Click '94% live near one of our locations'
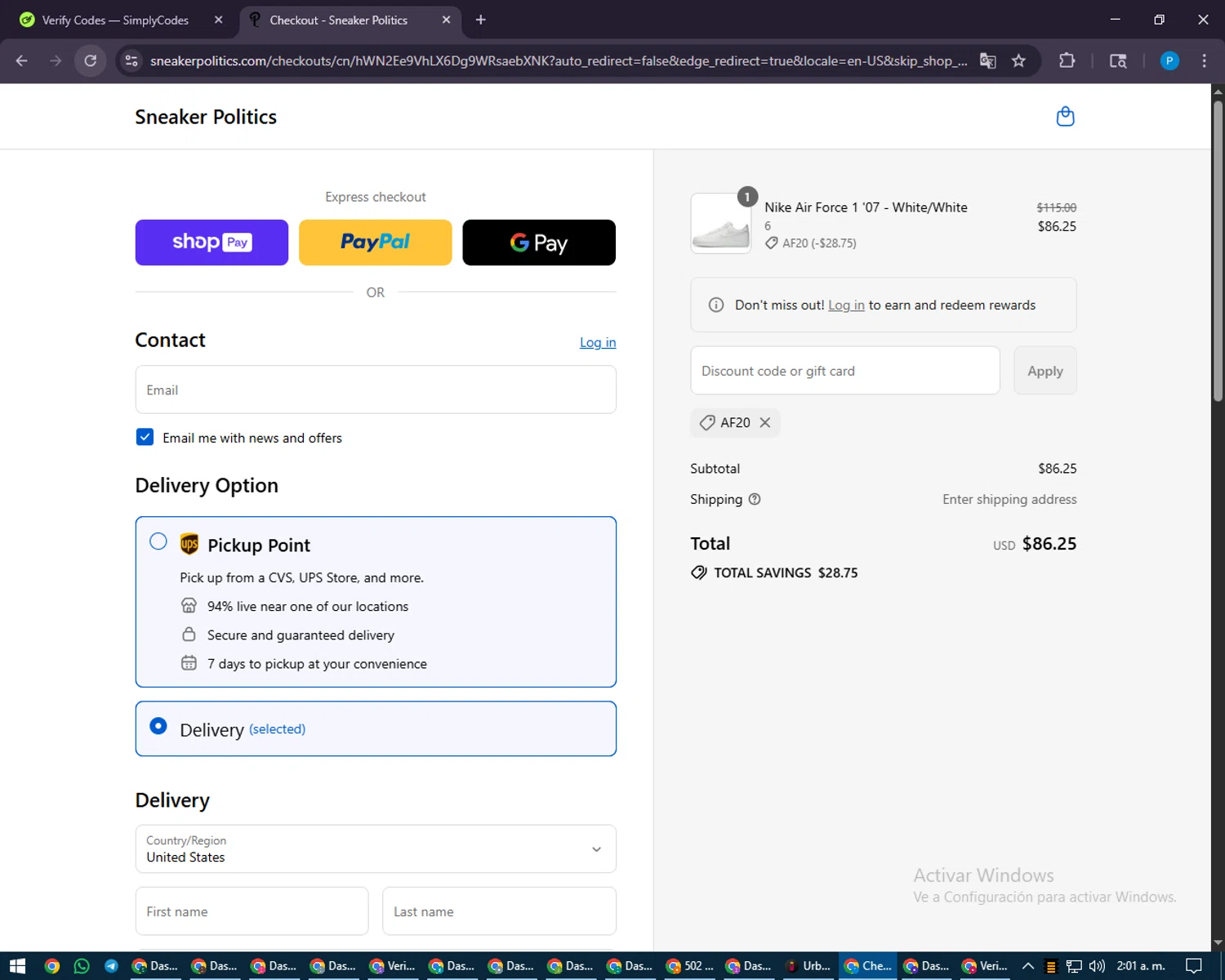This screenshot has height=980, width=1225. 308,606
